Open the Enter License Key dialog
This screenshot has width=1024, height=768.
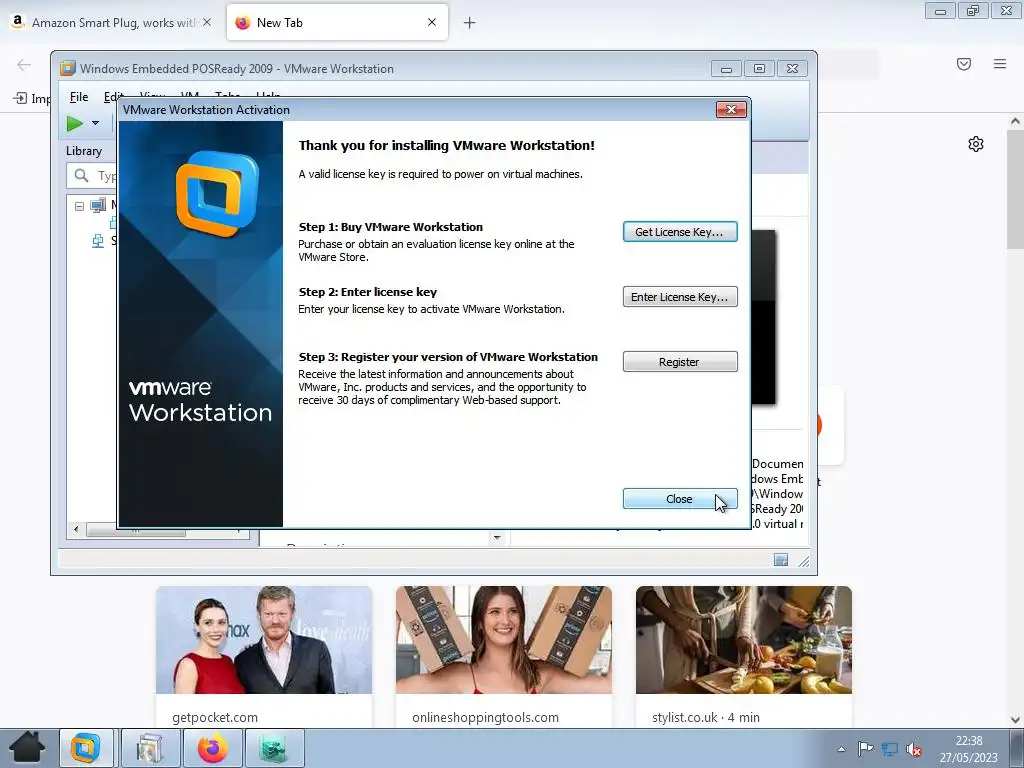(x=680, y=296)
